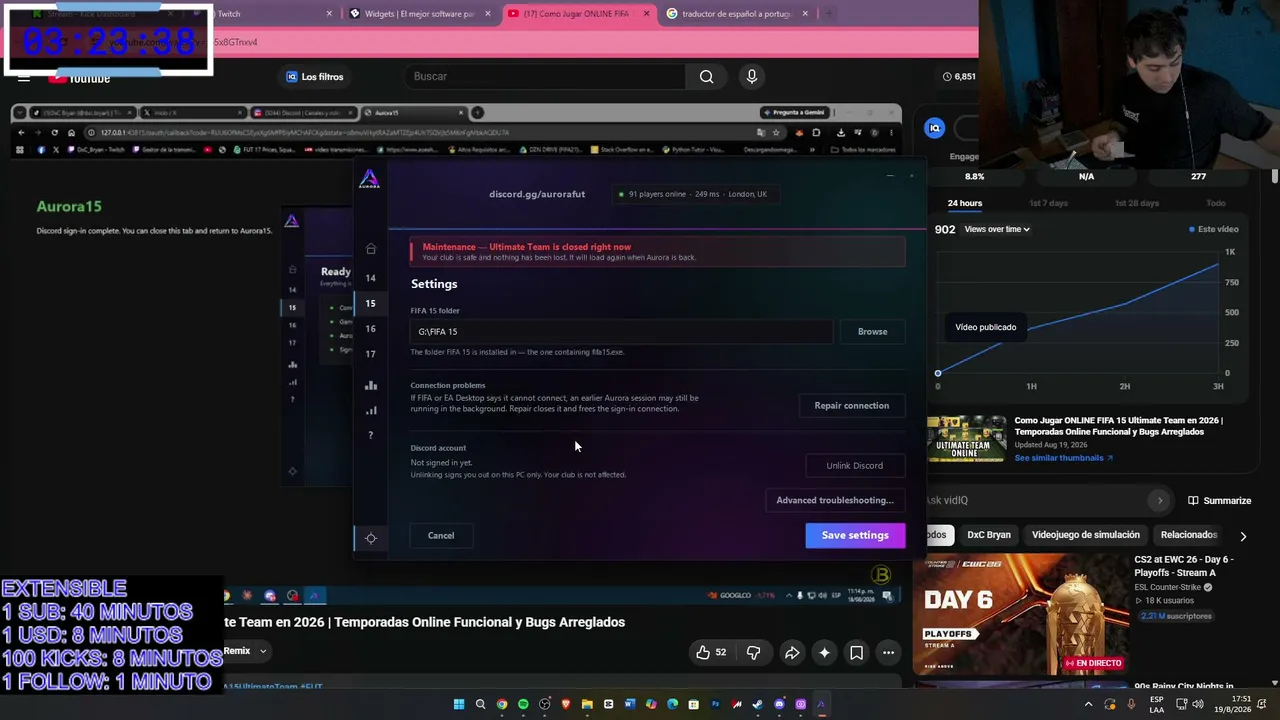Select FIFA 16 in Aurora sidebar
This screenshot has height=720, width=1280.
[370, 329]
